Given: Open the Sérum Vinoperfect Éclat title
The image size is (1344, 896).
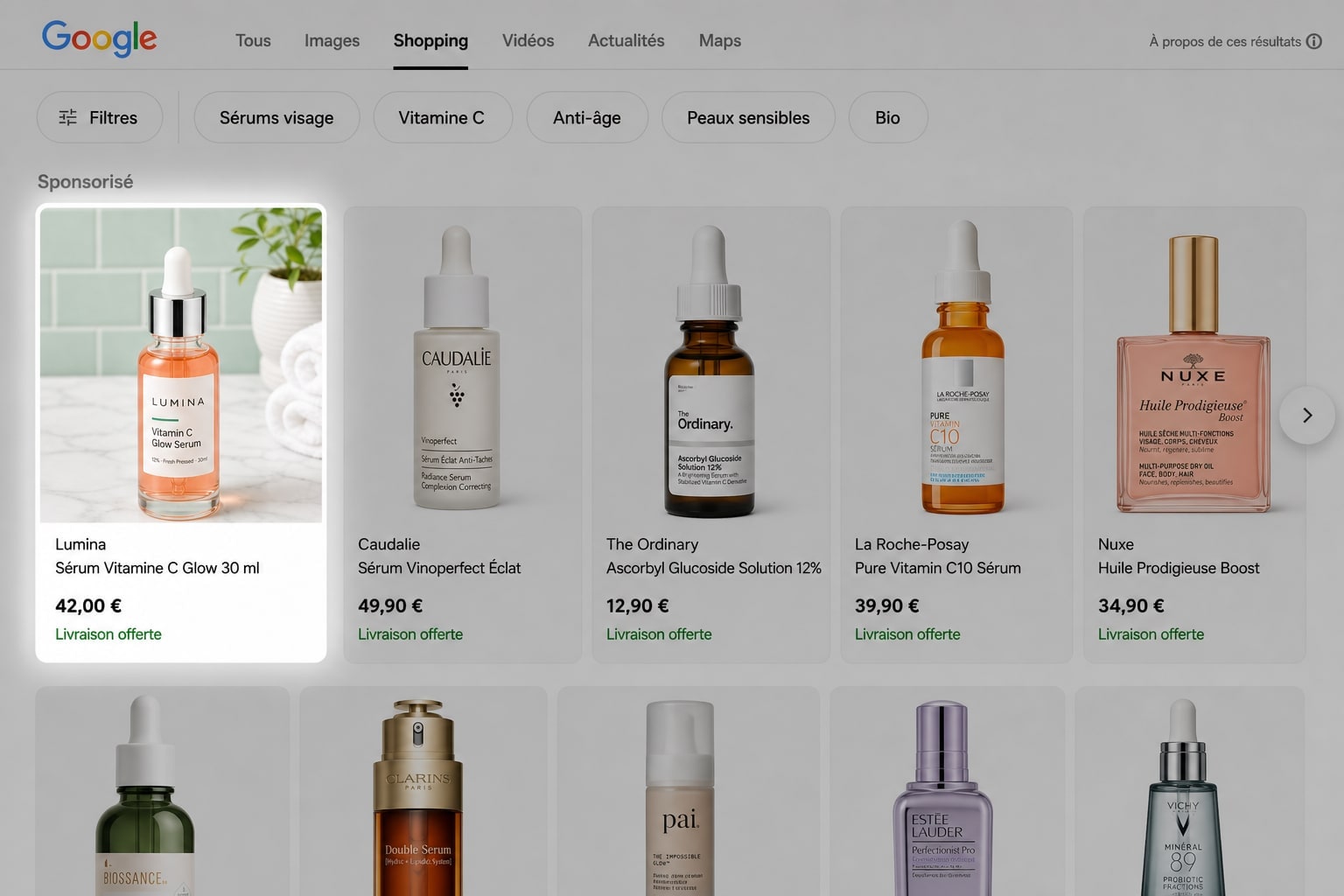Looking at the screenshot, I should [439, 568].
